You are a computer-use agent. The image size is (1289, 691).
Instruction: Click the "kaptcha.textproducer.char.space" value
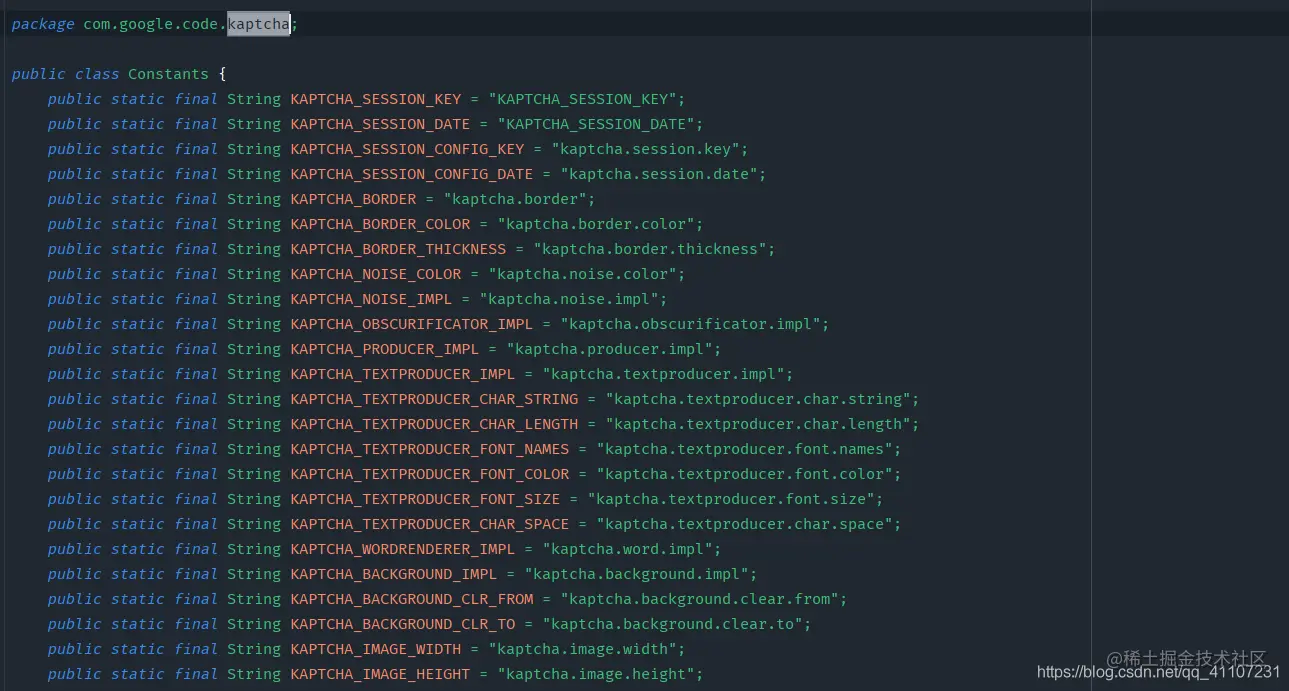745,524
